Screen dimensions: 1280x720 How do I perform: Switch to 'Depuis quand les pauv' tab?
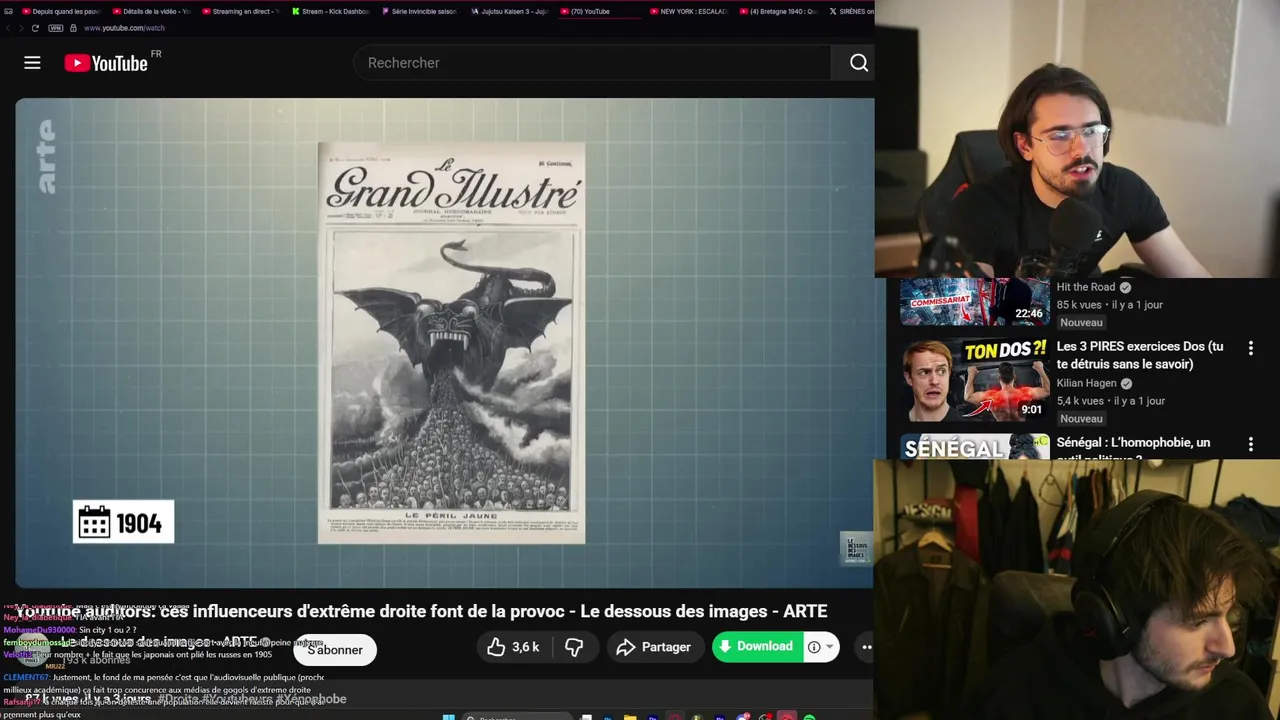coord(60,11)
